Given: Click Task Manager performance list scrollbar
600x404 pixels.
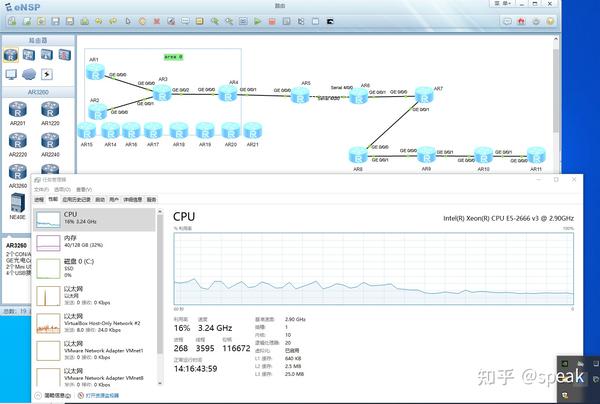Looking at the screenshot, I should [x=160, y=283].
